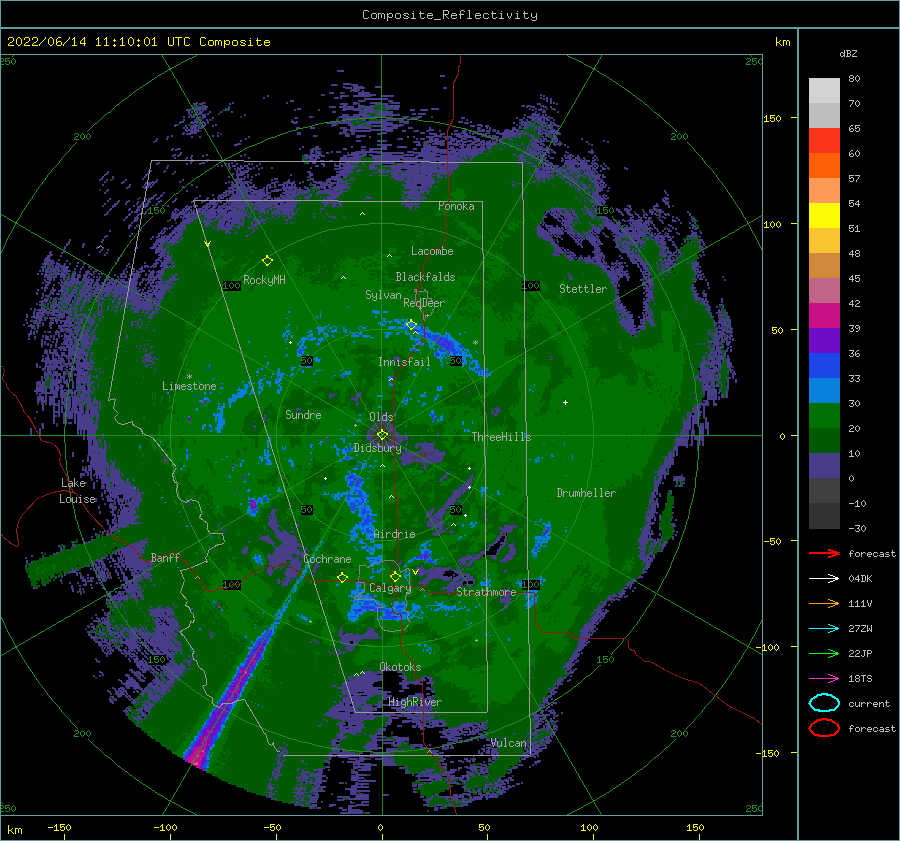Click the HighRiver label
The width and height of the screenshot is (900, 841).
pyautogui.click(x=415, y=702)
